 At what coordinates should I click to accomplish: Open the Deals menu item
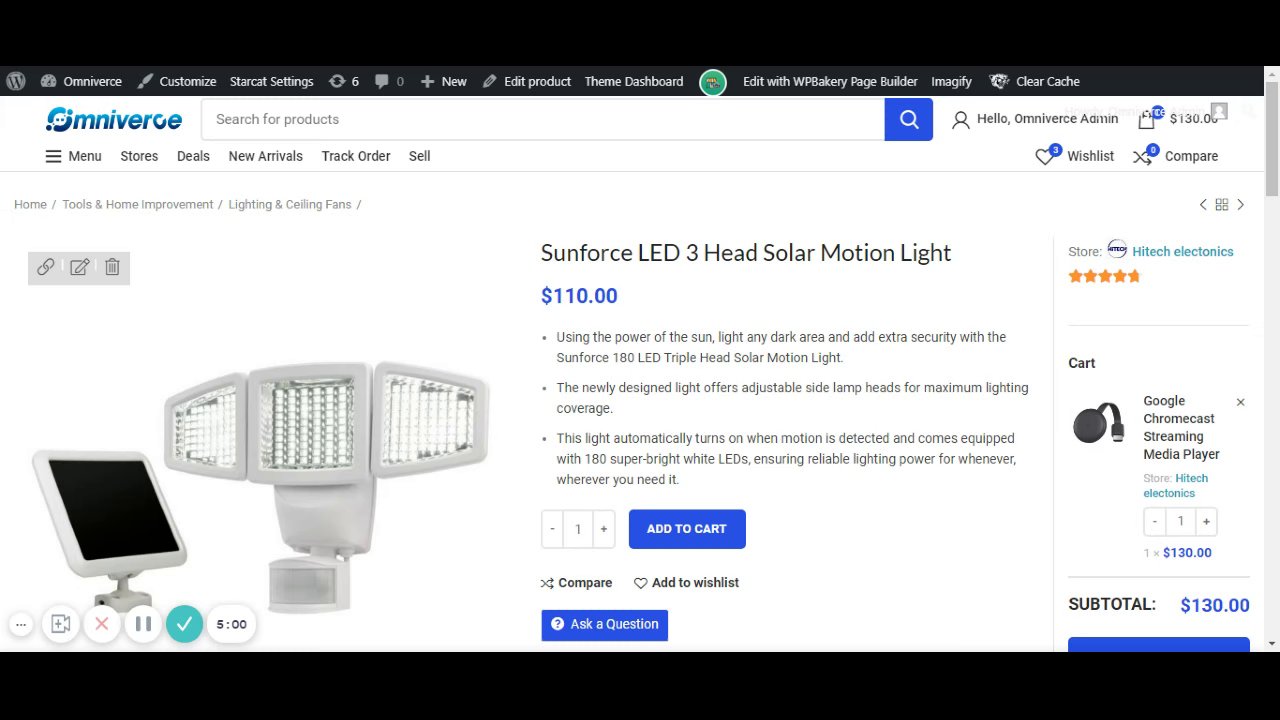click(x=193, y=156)
